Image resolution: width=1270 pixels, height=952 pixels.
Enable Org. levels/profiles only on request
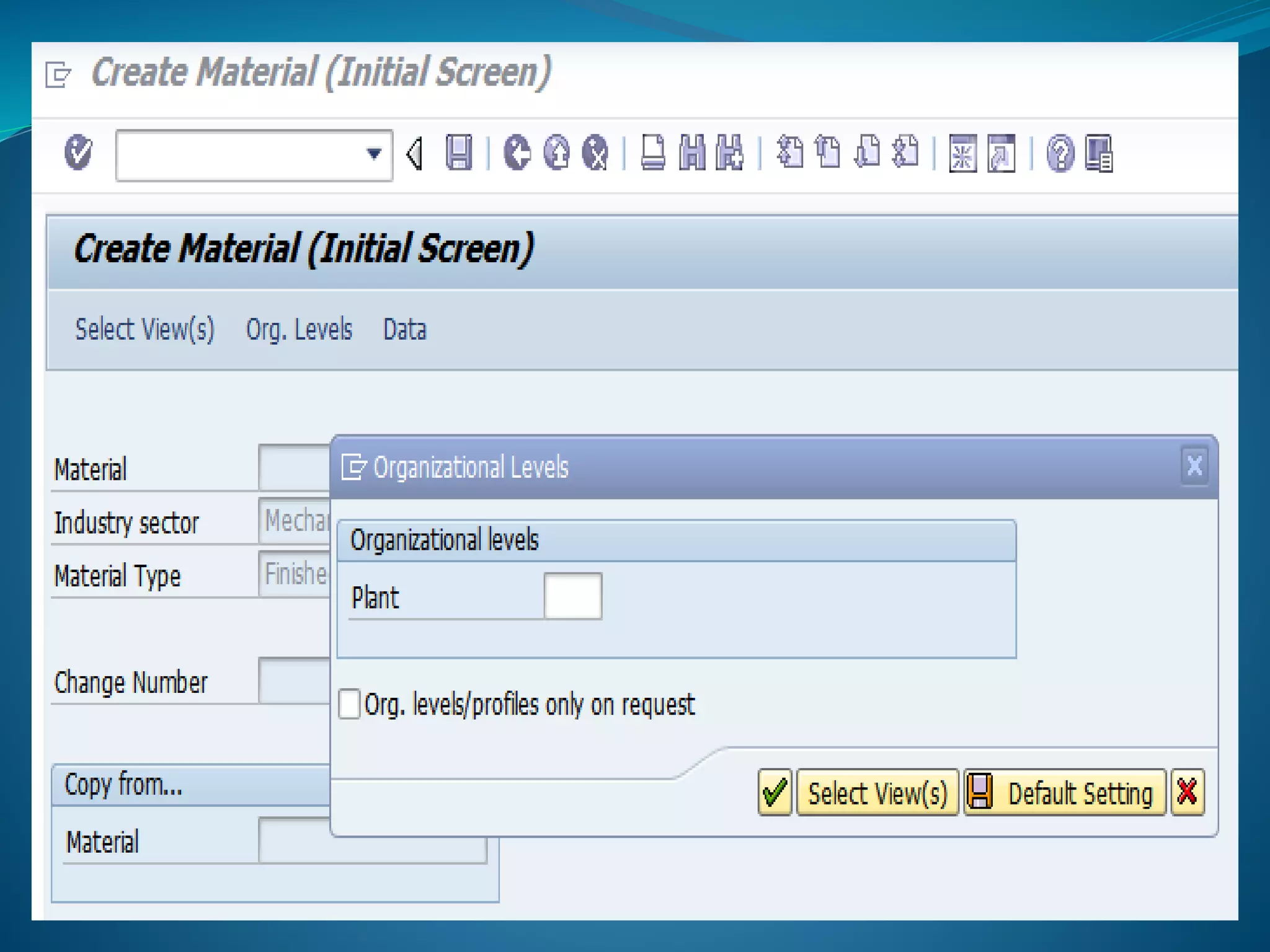349,704
